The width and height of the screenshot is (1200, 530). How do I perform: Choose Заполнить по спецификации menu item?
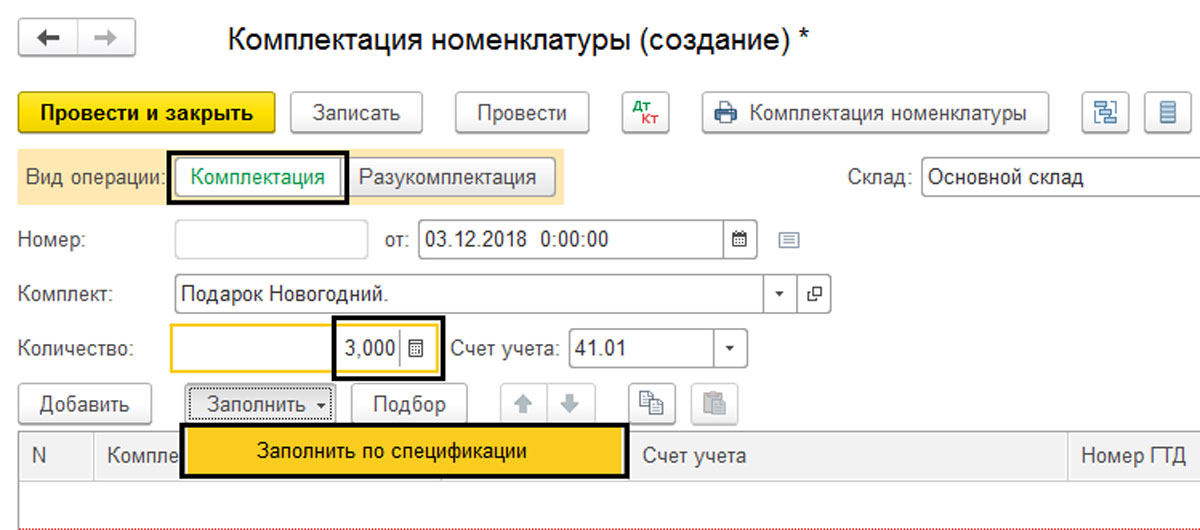click(405, 451)
